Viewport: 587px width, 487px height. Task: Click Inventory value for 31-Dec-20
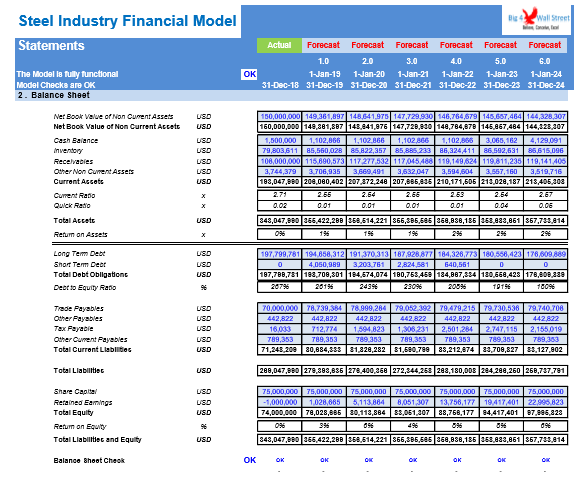click(x=368, y=150)
